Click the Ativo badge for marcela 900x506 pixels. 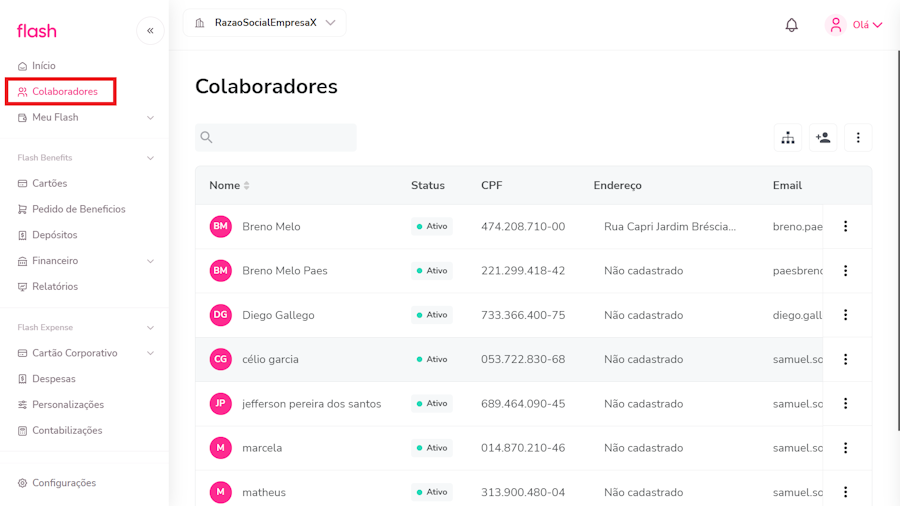tap(432, 448)
